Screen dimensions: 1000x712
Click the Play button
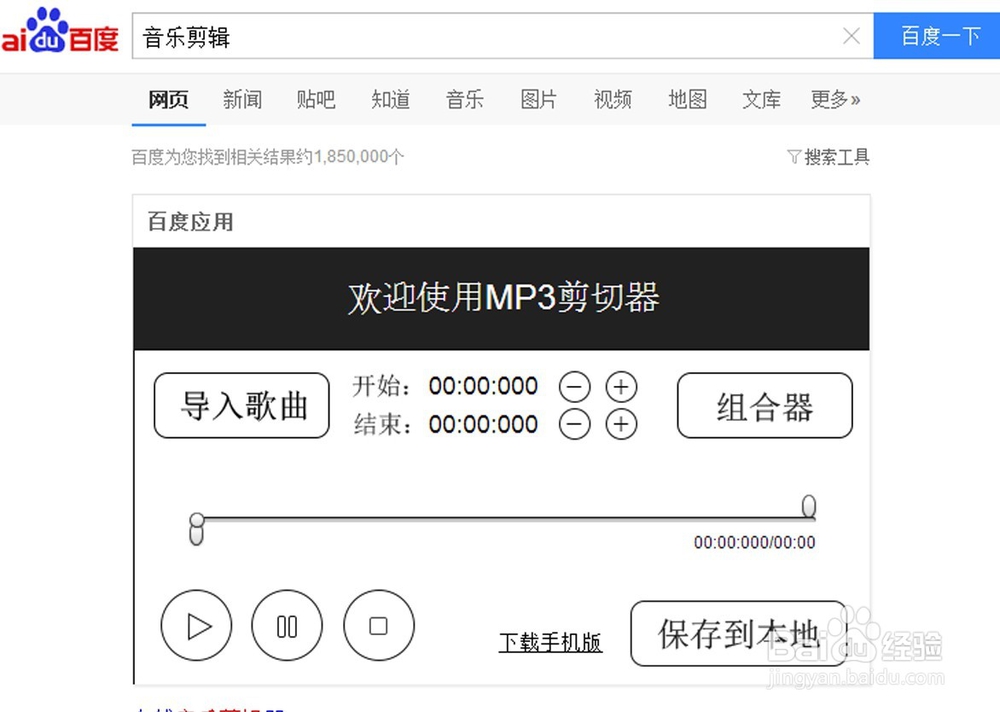[196, 625]
